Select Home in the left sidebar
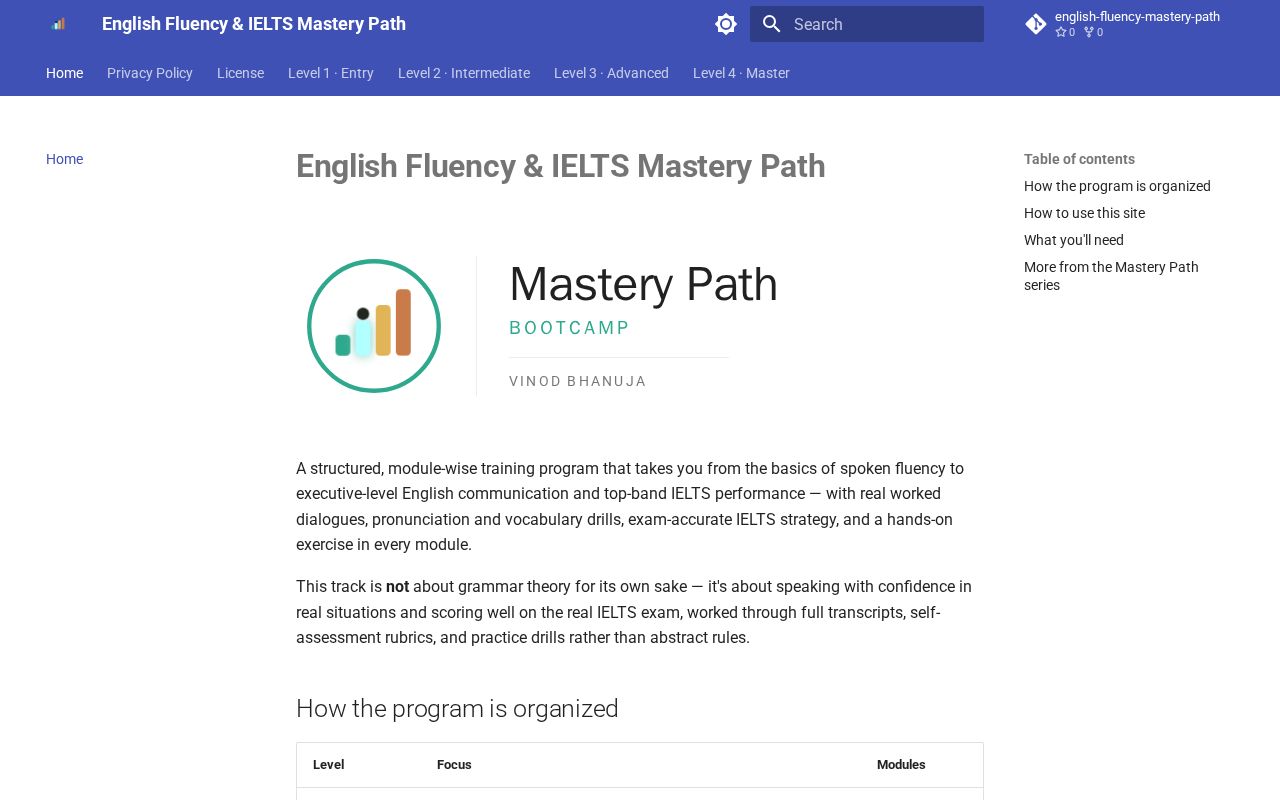The height and width of the screenshot is (800, 1280). pyautogui.click(x=64, y=159)
